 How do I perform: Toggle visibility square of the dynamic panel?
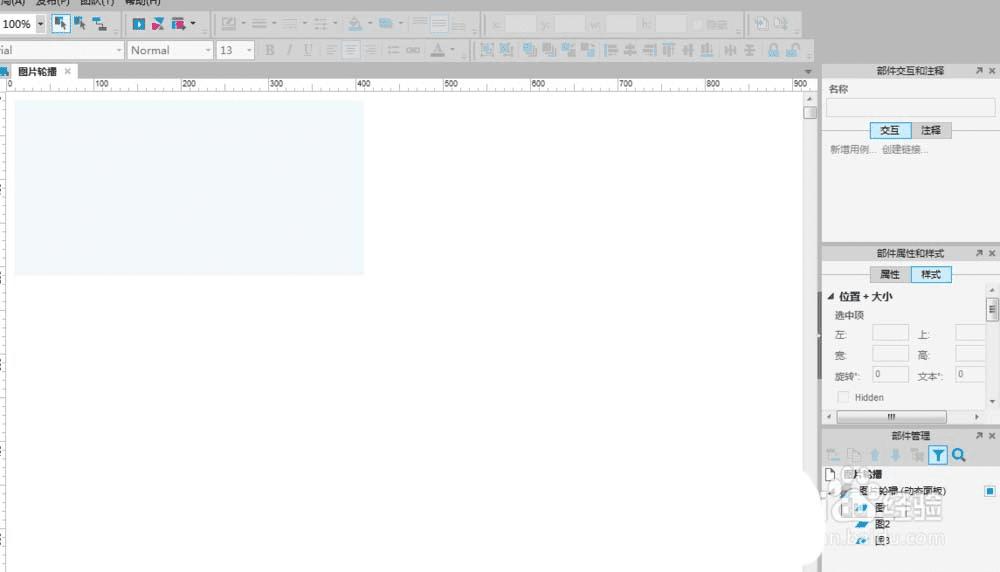(x=989, y=491)
